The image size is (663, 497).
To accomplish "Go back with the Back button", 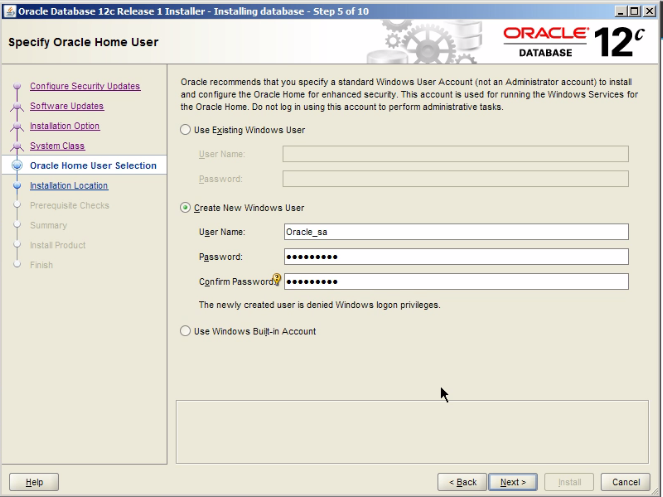I will 462,482.
